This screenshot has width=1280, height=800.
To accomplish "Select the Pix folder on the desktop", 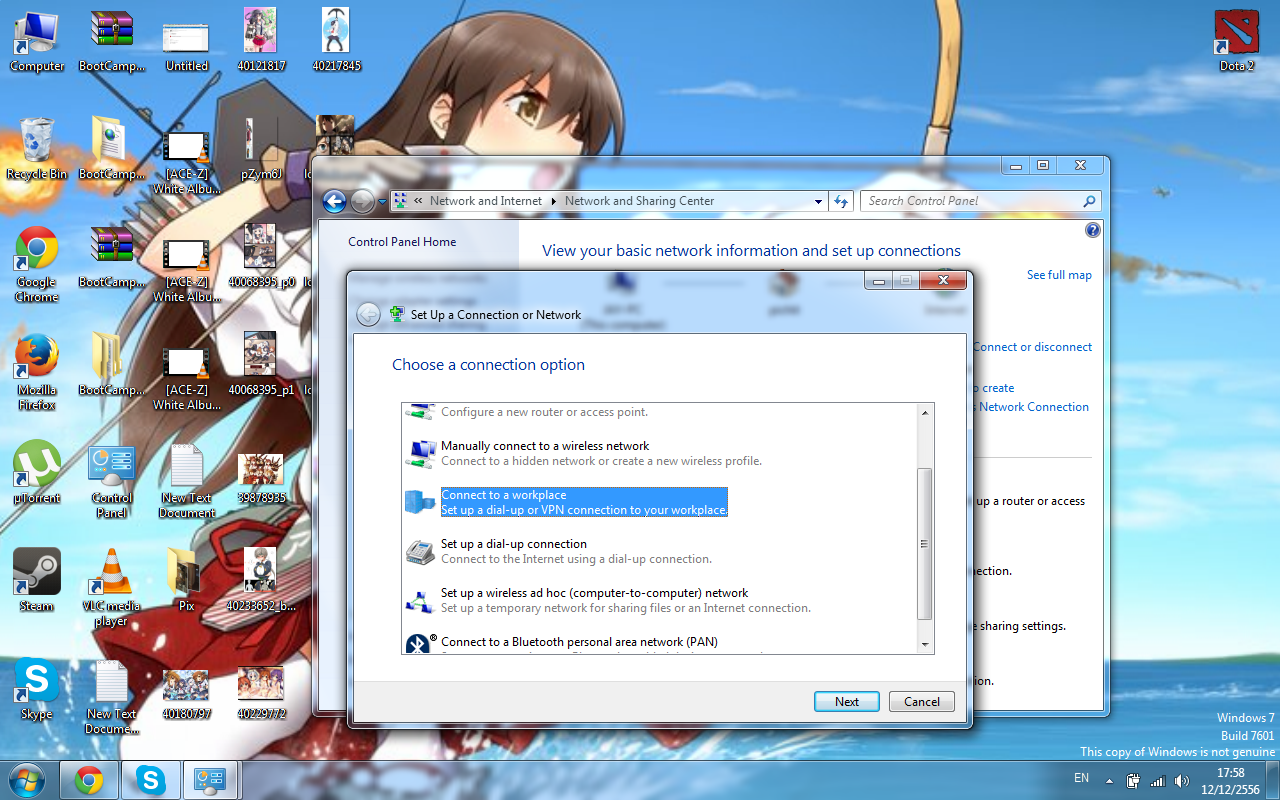I will click(187, 581).
